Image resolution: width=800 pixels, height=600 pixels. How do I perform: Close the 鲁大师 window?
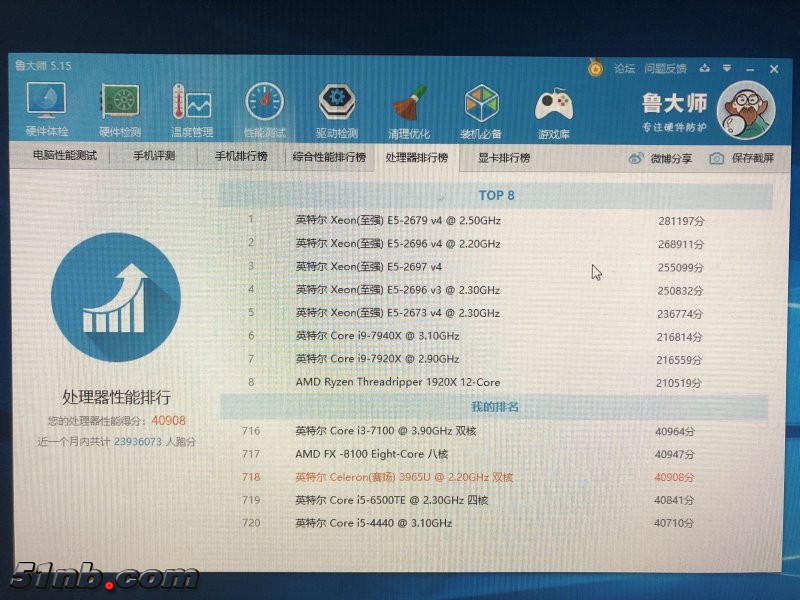[x=774, y=69]
